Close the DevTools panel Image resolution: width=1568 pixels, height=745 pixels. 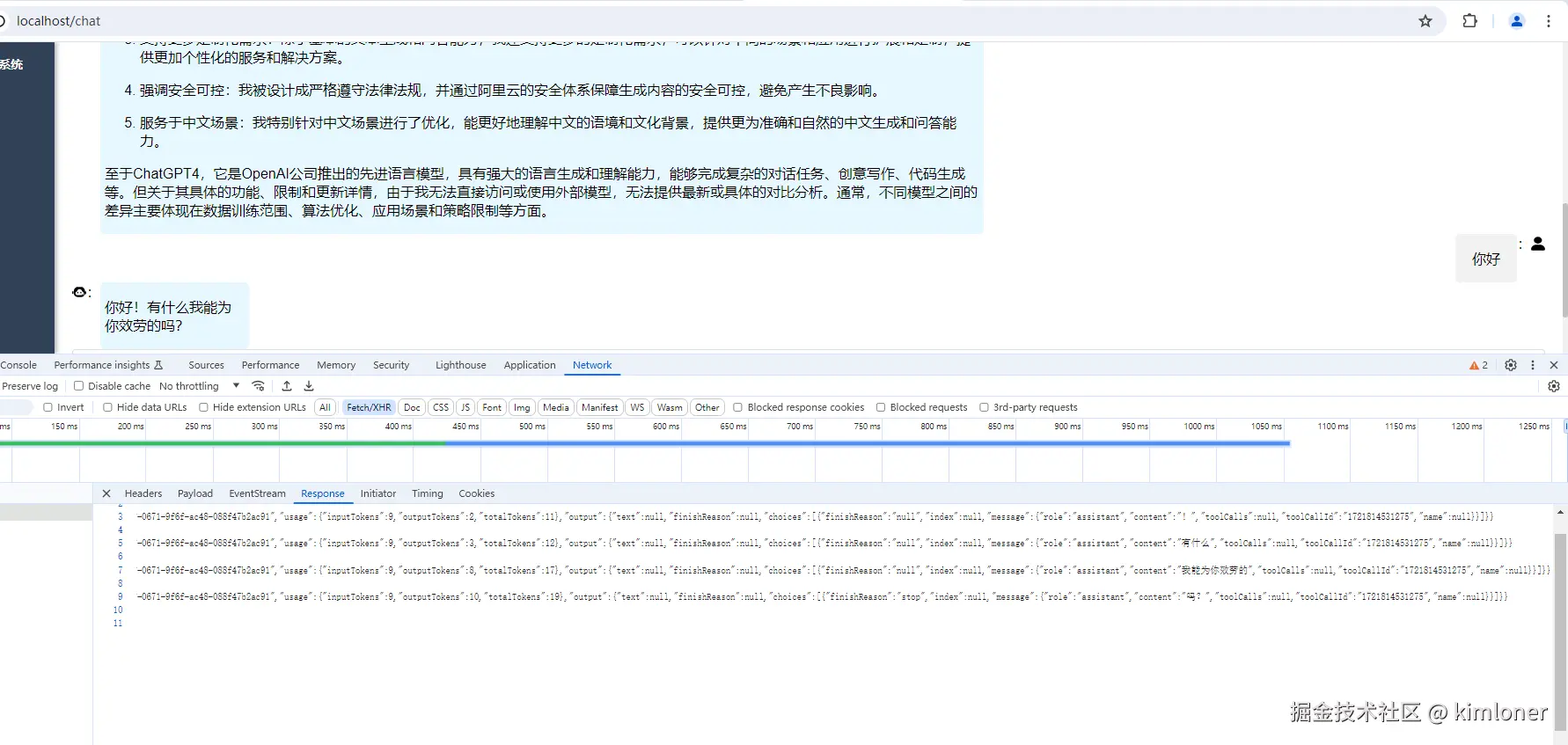pyautogui.click(x=1554, y=365)
